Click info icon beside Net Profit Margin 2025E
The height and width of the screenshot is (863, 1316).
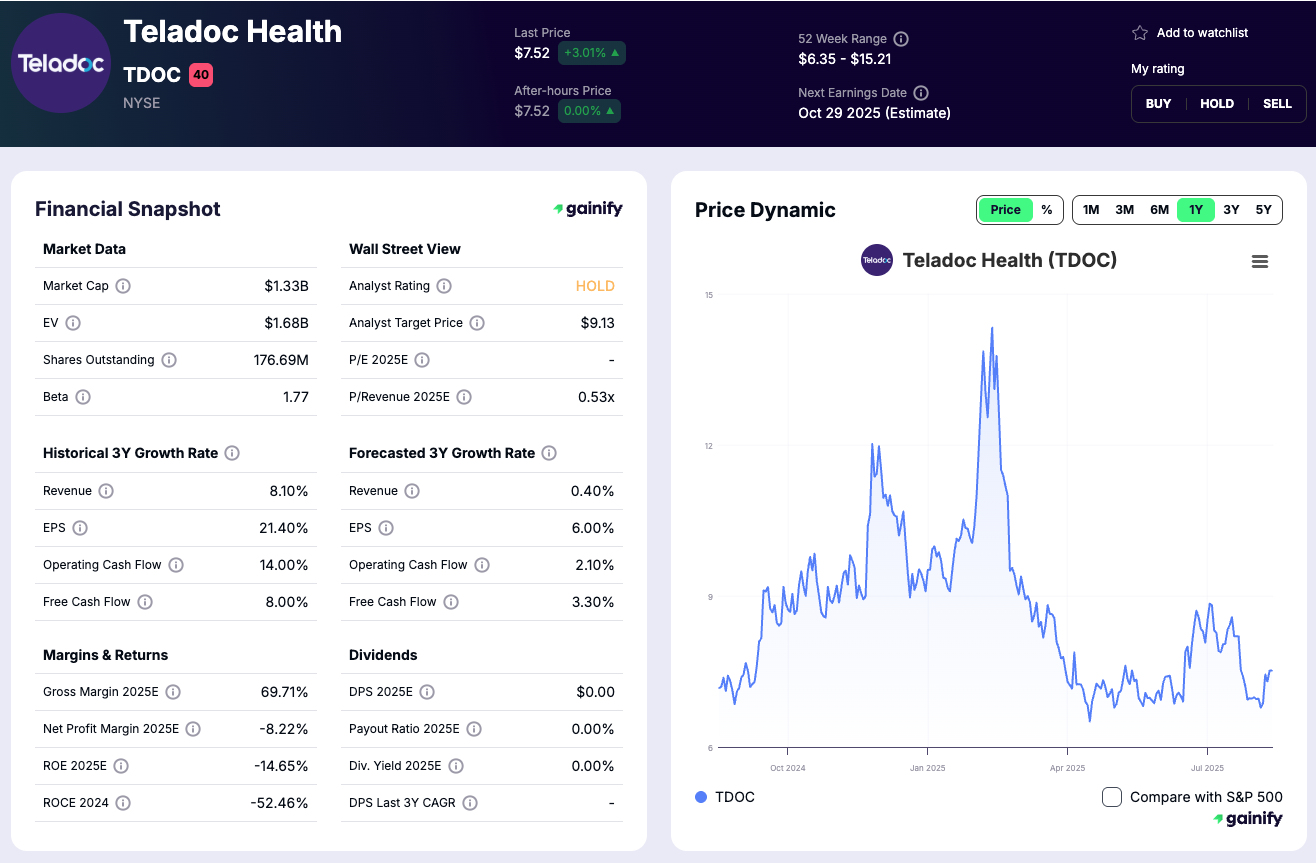[193, 729]
